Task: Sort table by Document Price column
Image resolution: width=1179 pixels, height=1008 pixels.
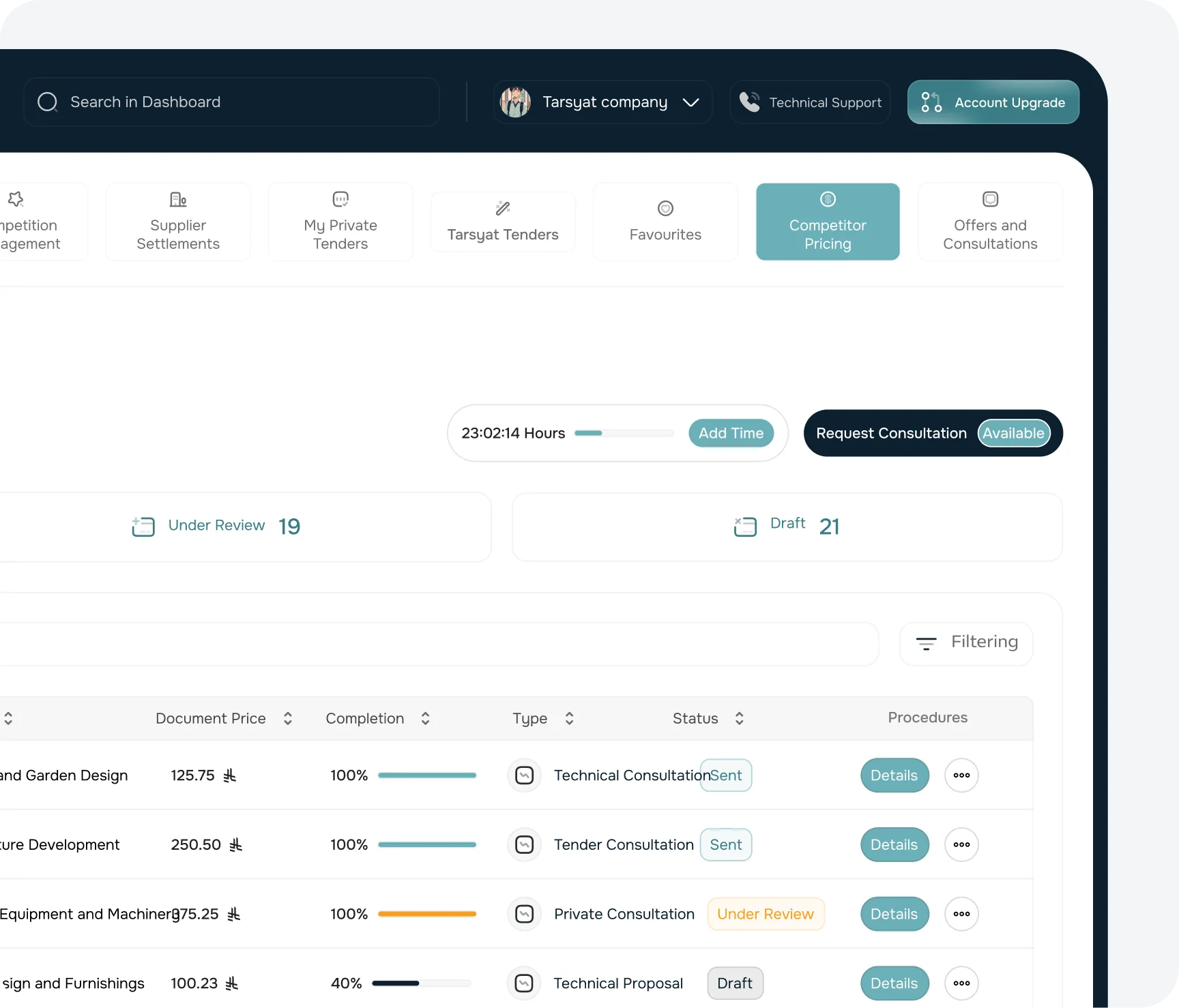Action: [x=288, y=718]
